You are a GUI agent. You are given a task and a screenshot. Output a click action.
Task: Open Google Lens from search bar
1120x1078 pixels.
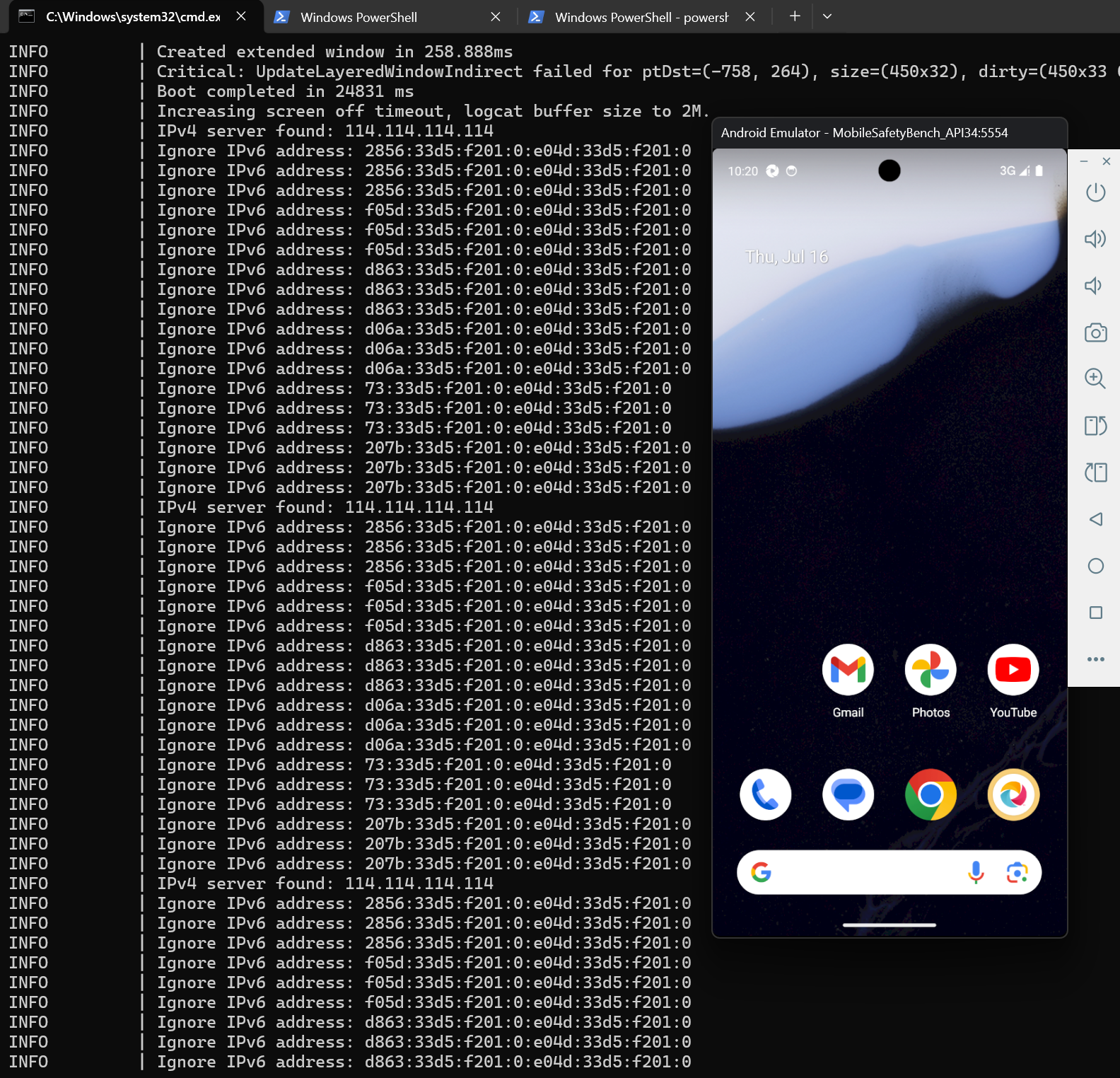1017,872
